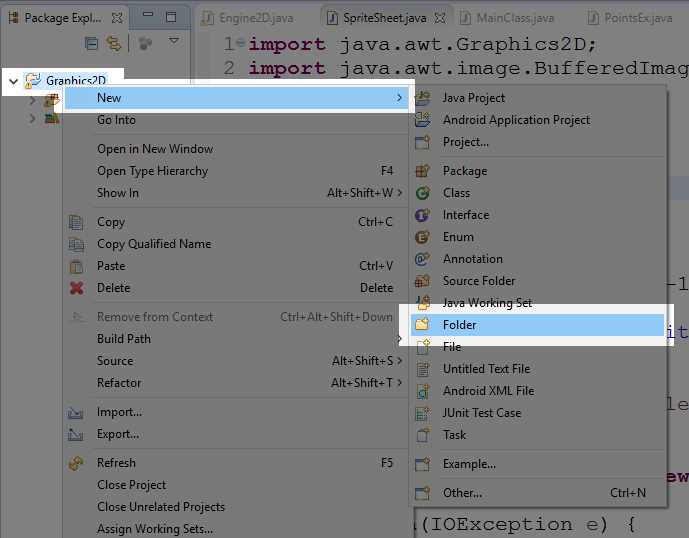689x538 pixels.
Task: Click the Refresh icon
Action: coord(76,463)
